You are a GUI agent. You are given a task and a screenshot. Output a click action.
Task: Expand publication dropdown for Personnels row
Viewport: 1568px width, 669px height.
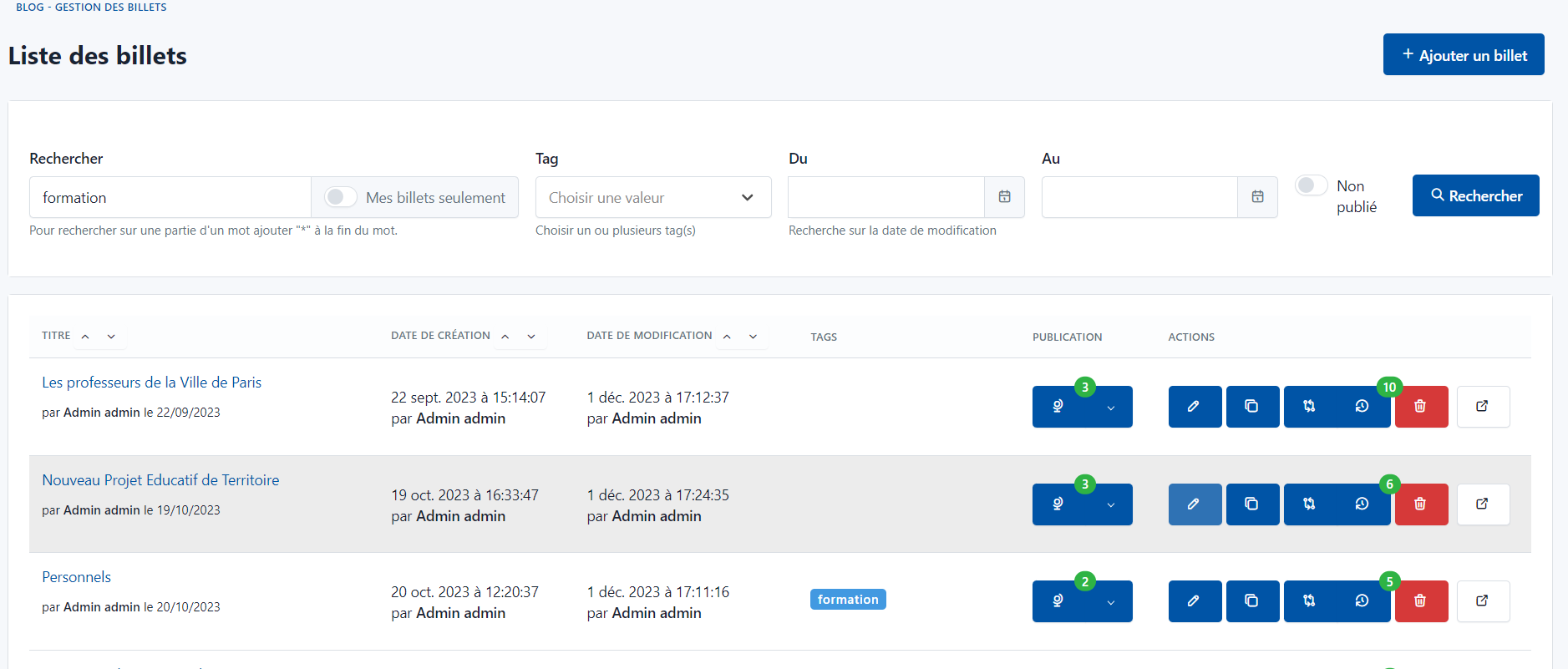click(x=1110, y=602)
